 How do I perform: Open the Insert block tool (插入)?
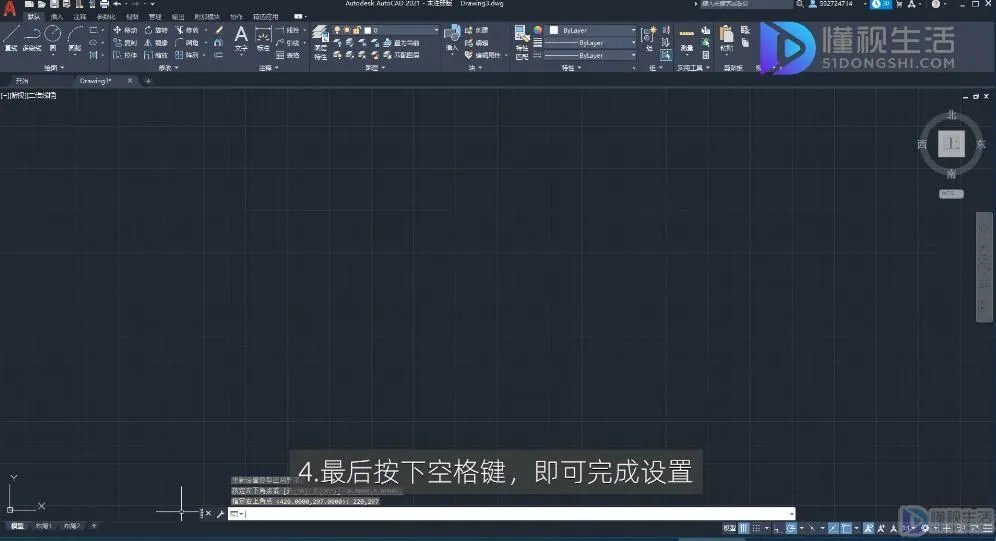pos(452,38)
